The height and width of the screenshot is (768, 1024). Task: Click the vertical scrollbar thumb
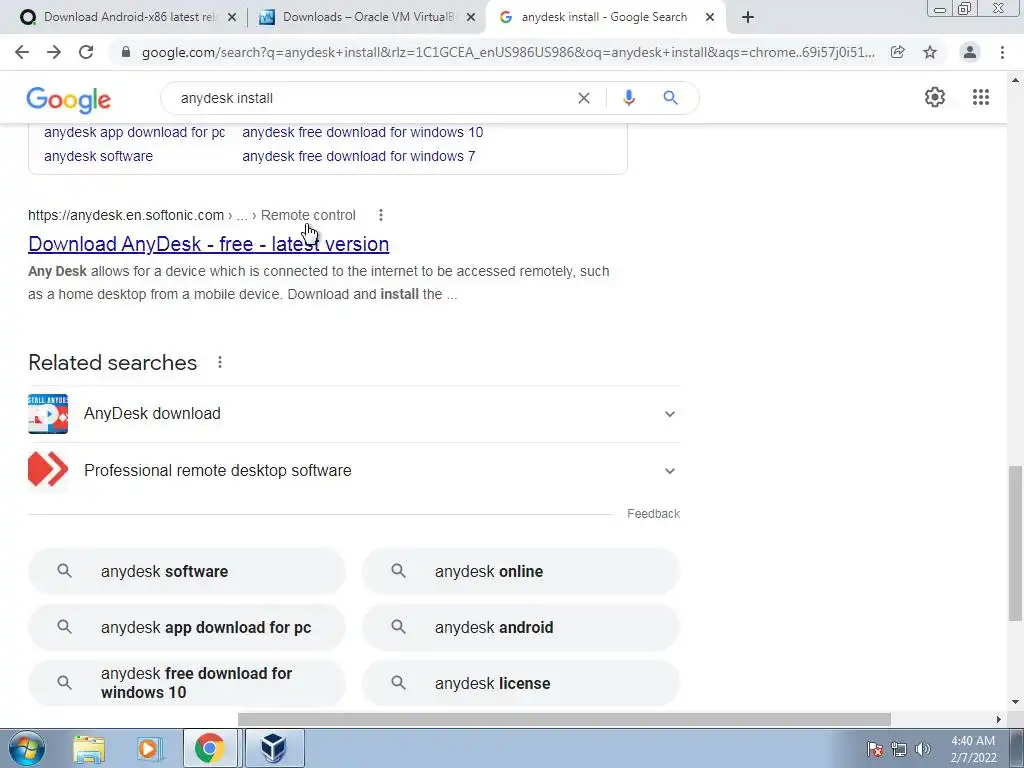coord(1015,543)
